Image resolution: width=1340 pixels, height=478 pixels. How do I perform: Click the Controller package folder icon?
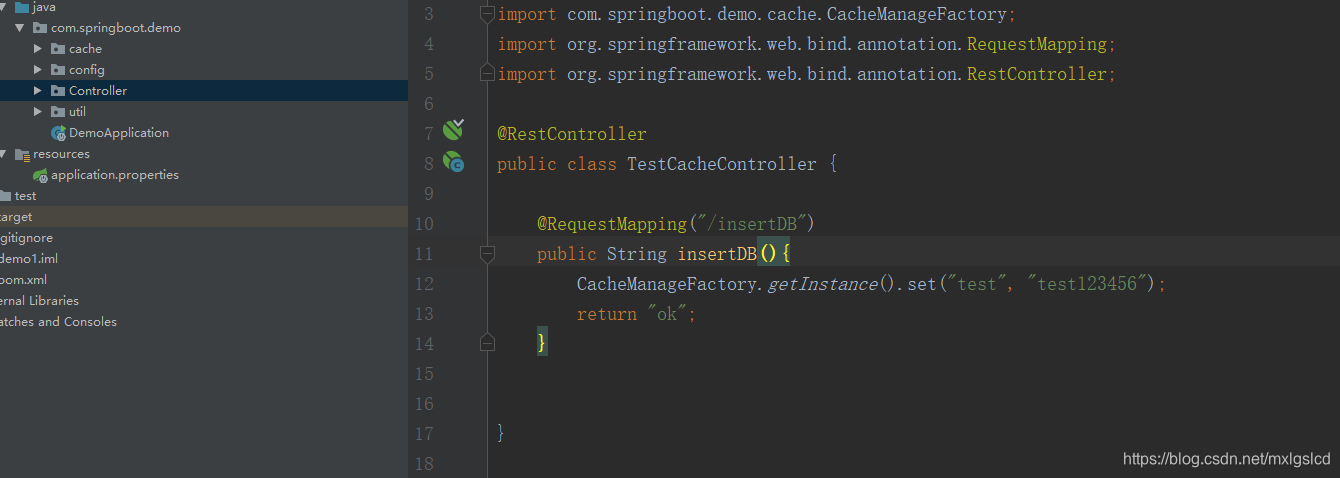click(58, 91)
